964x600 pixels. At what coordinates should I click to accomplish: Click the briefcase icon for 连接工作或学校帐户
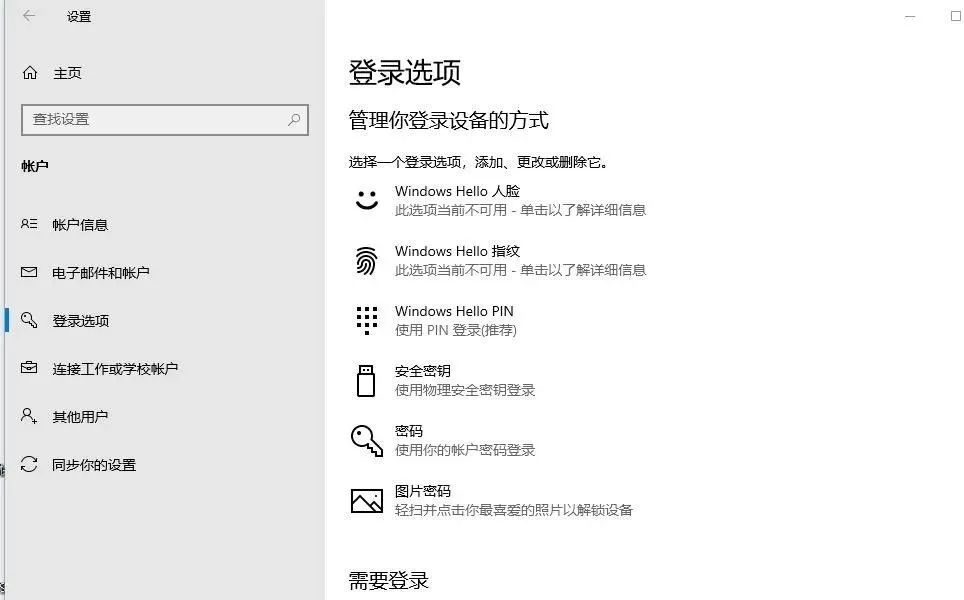pyautogui.click(x=29, y=368)
